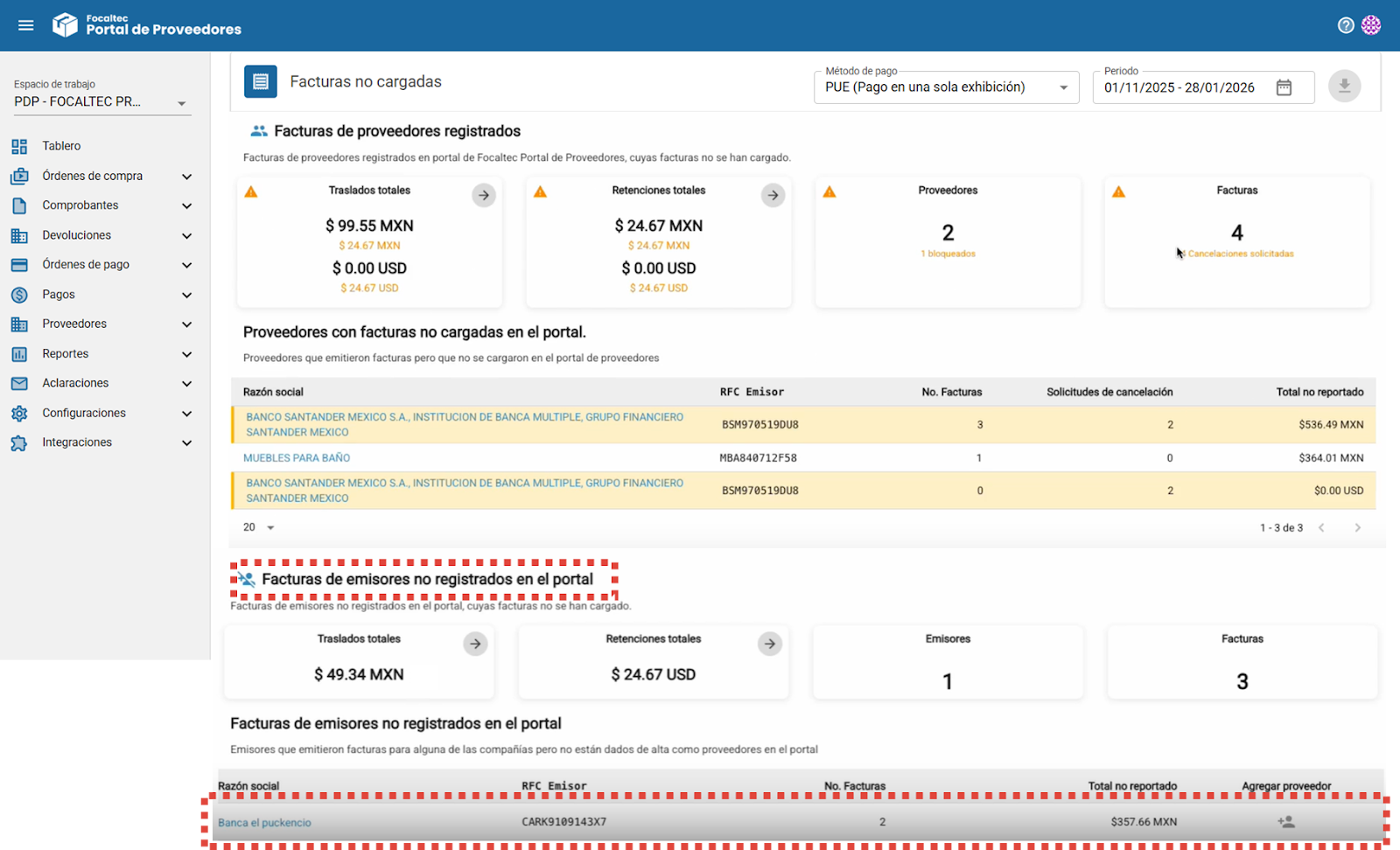
Task: Open the Espacio de trabajo dropdown
Action: [102, 102]
